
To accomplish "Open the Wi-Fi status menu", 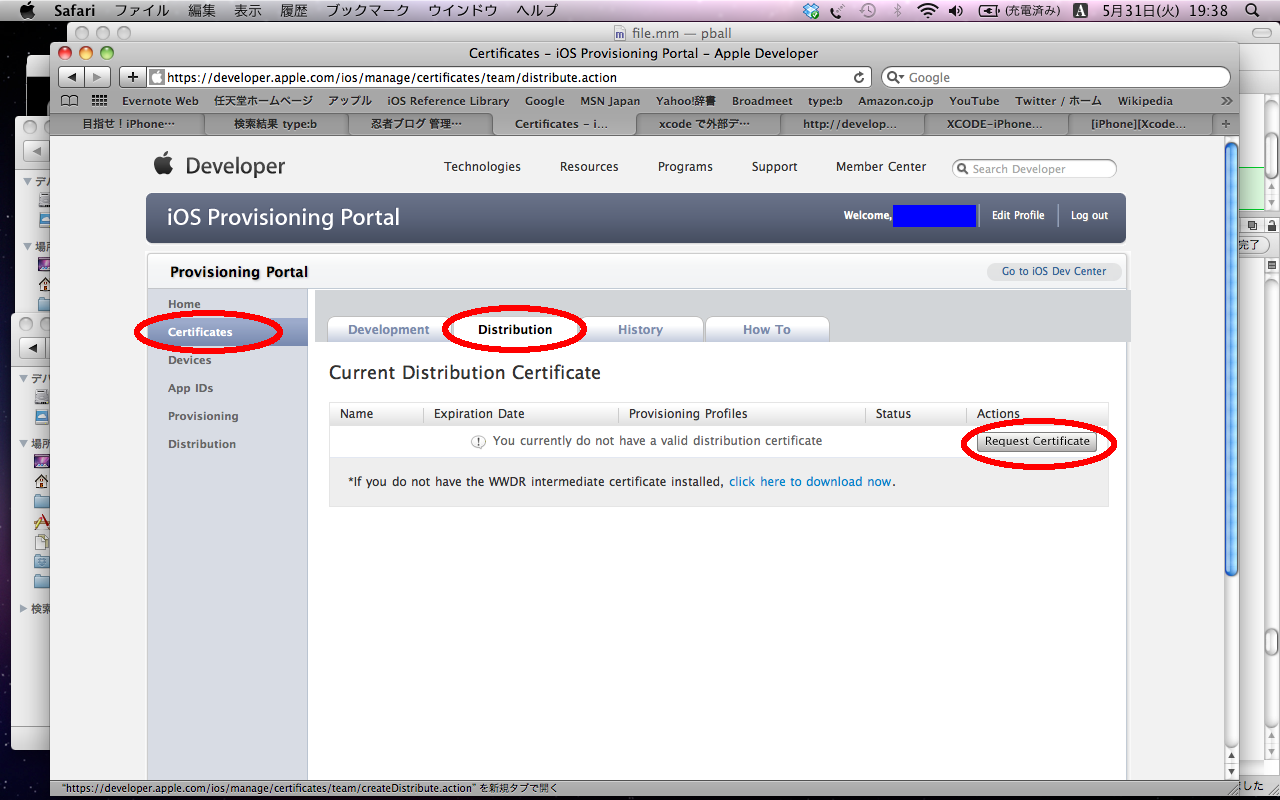I will pyautogui.click(x=927, y=10).
